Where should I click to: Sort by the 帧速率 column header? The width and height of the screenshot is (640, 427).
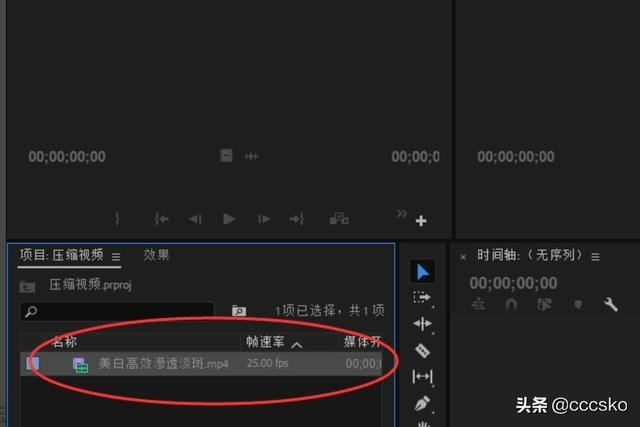(x=267, y=342)
